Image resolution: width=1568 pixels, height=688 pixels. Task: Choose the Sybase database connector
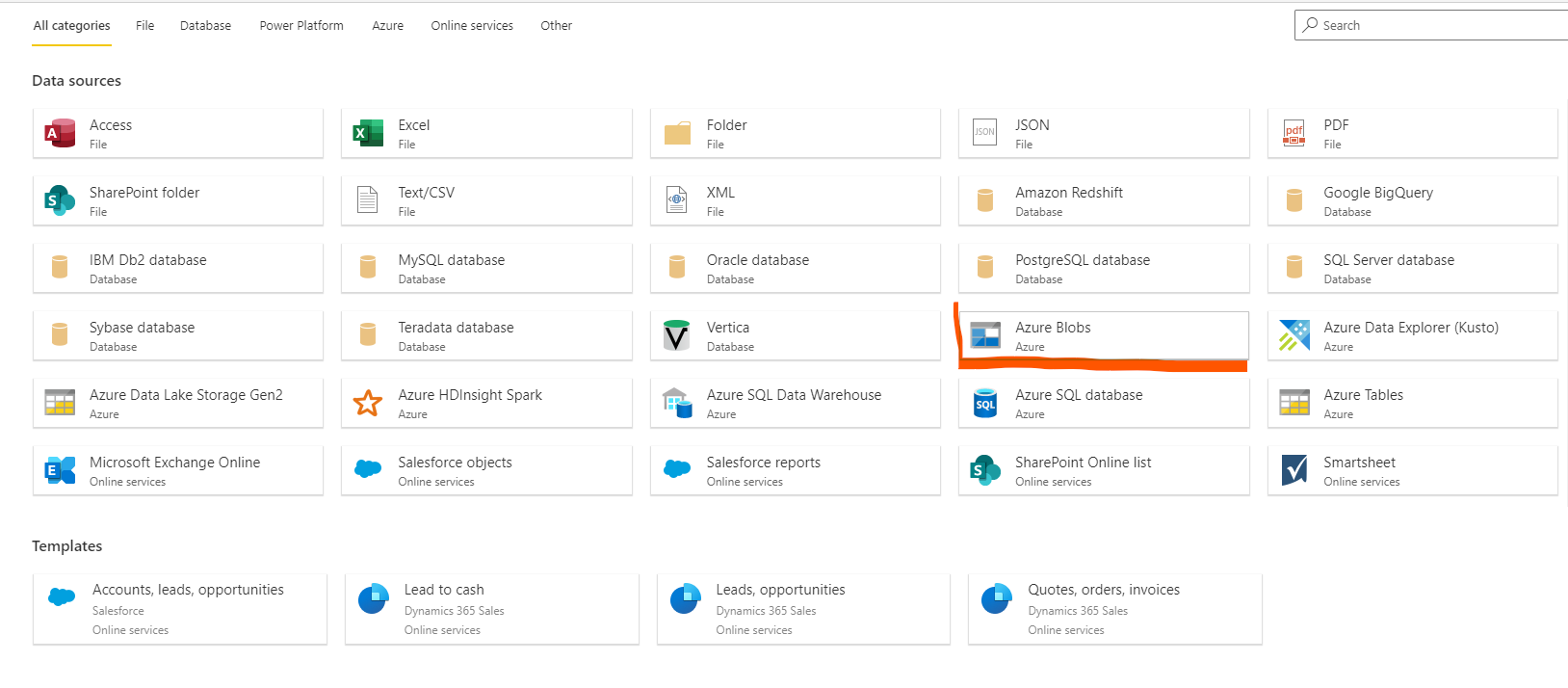(x=178, y=335)
